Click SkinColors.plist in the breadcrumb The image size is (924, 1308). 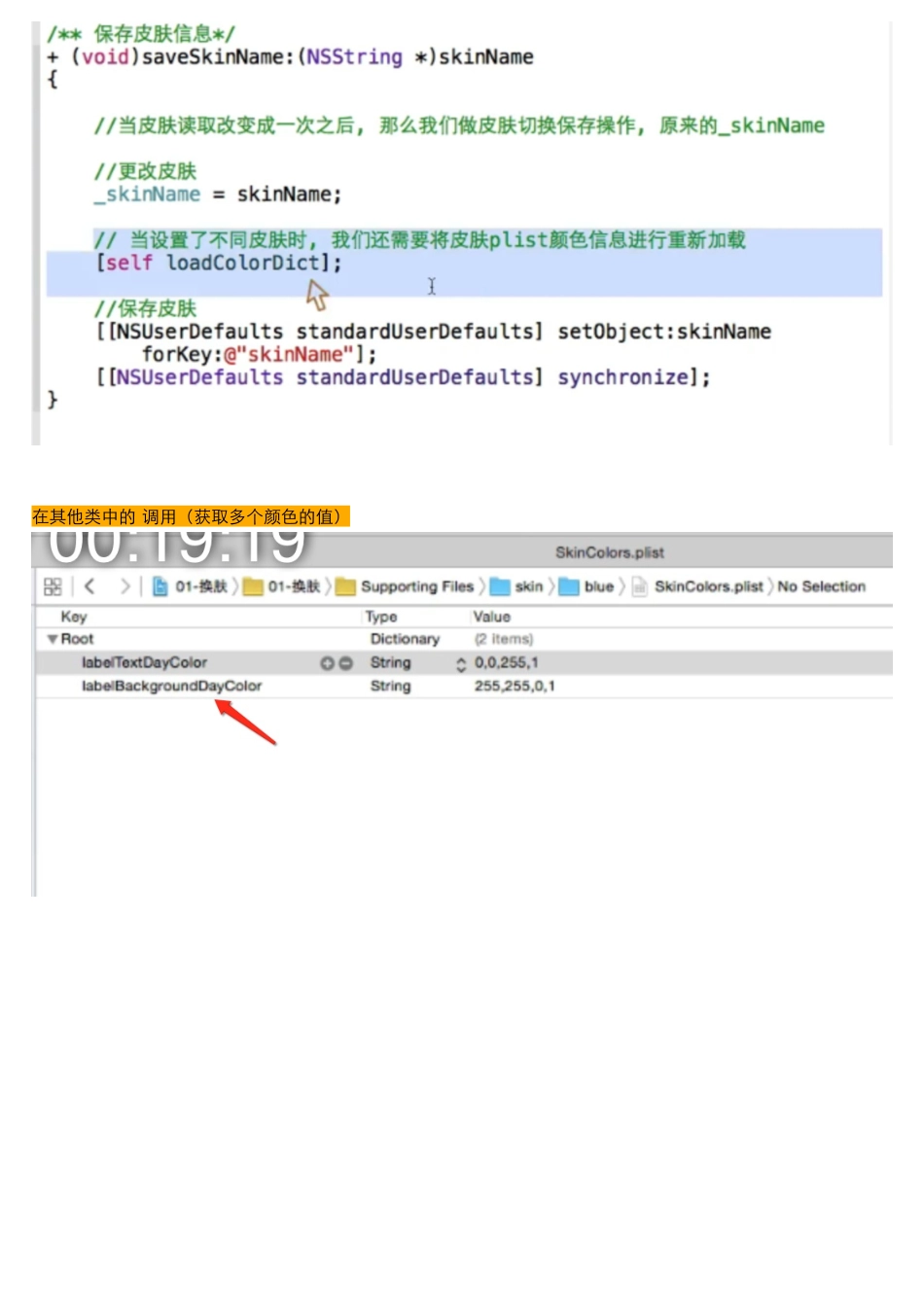pos(708,586)
